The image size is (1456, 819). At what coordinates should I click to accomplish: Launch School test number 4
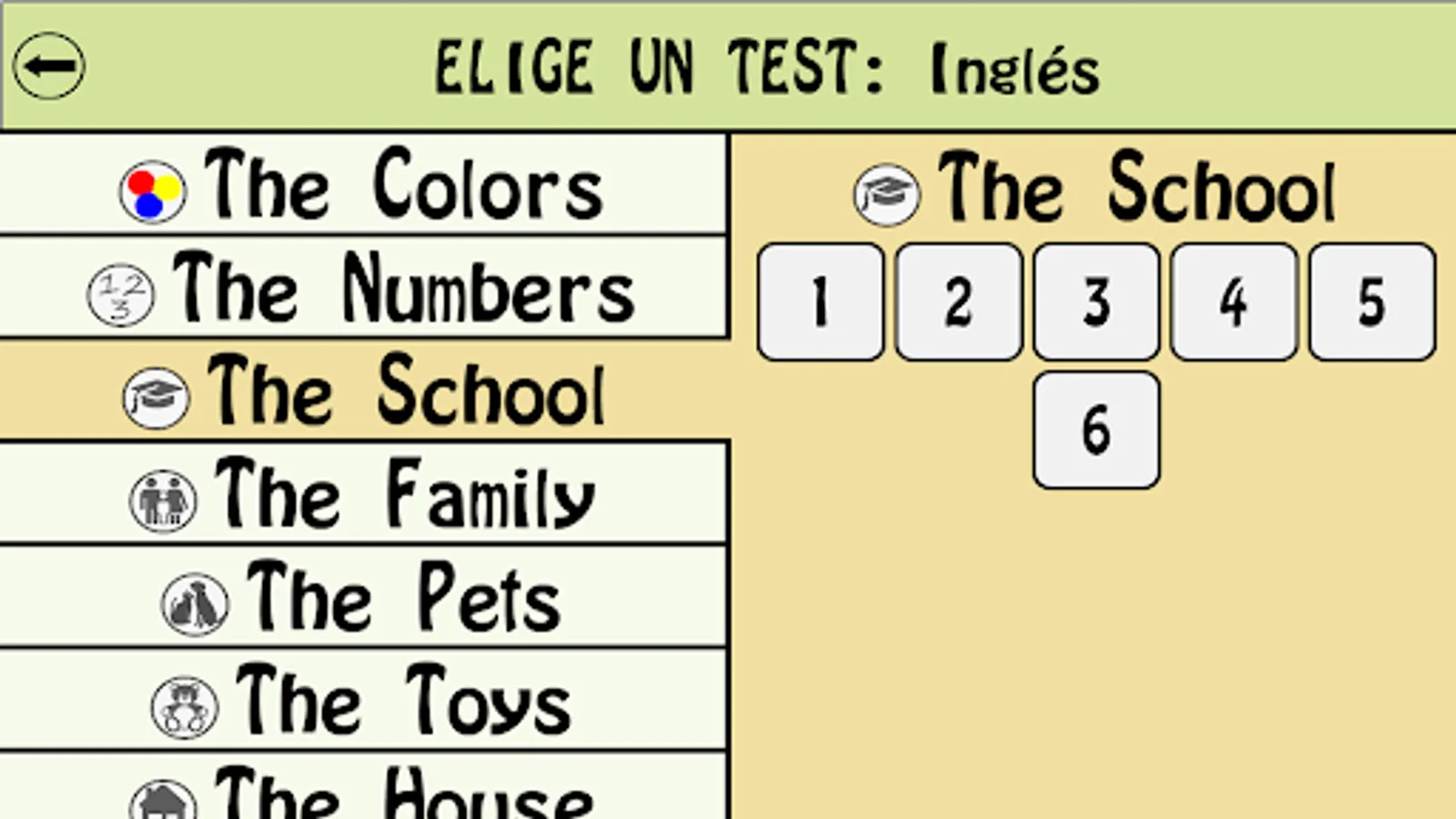[1234, 301]
